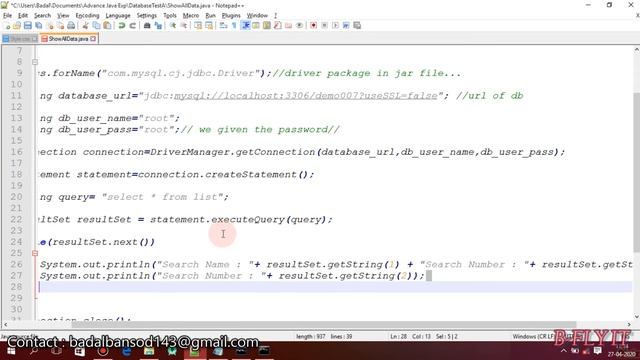Open the Macro menu
Screen dimensions: 640x360
pyautogui.click(x=191, y=16)
